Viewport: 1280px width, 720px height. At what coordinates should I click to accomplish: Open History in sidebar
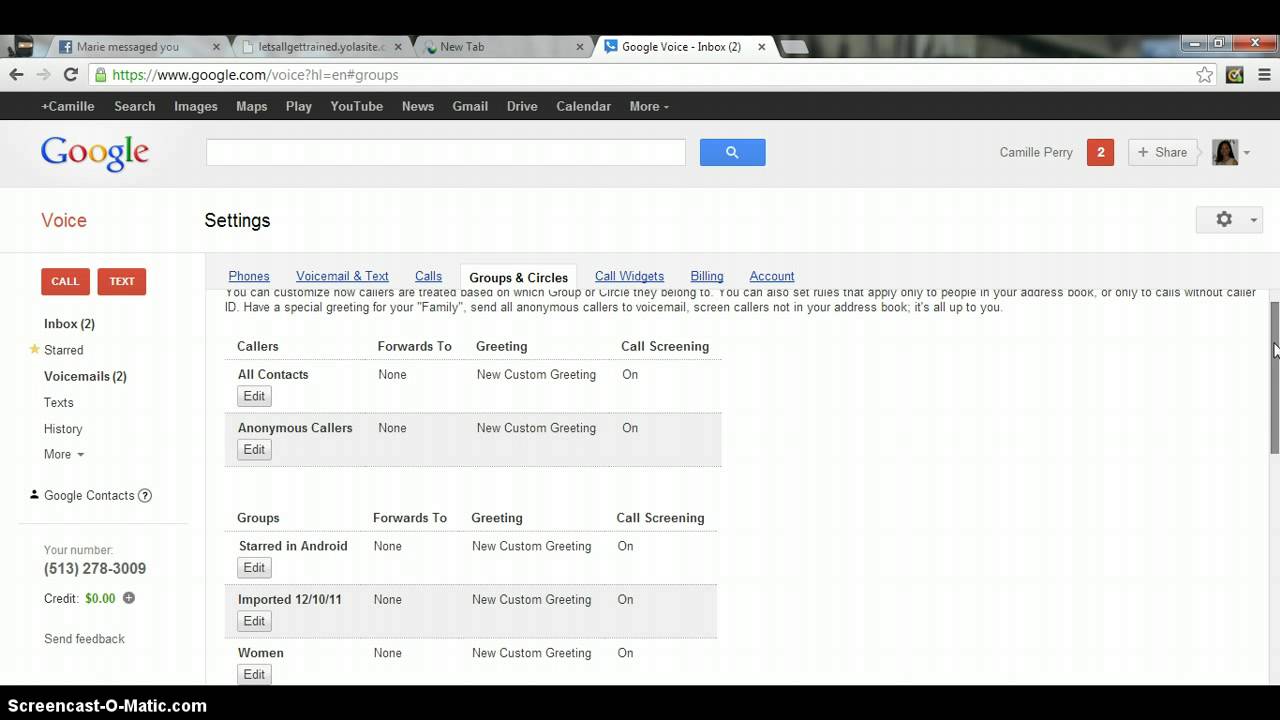[x=63, y=428]
